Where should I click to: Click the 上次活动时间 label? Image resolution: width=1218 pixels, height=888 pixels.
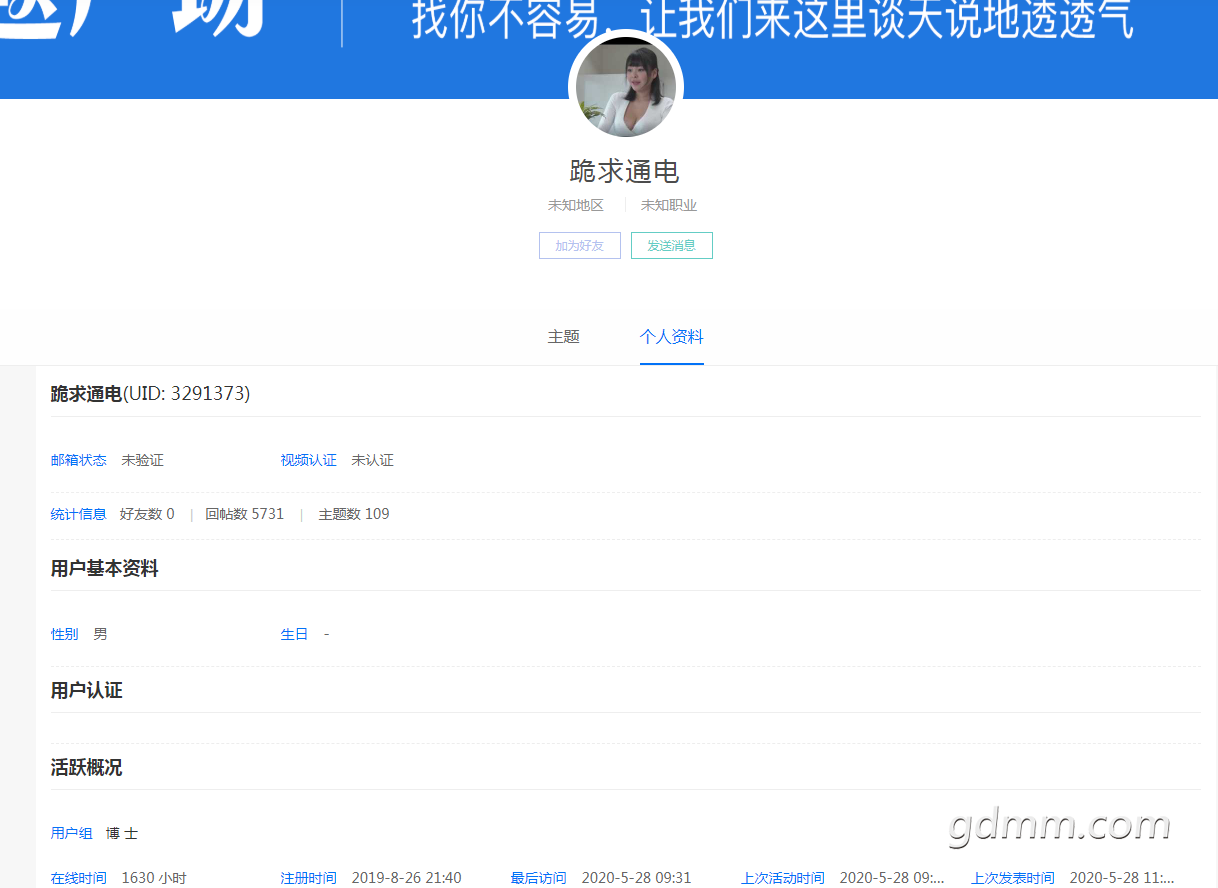click(x=783, y=878)
